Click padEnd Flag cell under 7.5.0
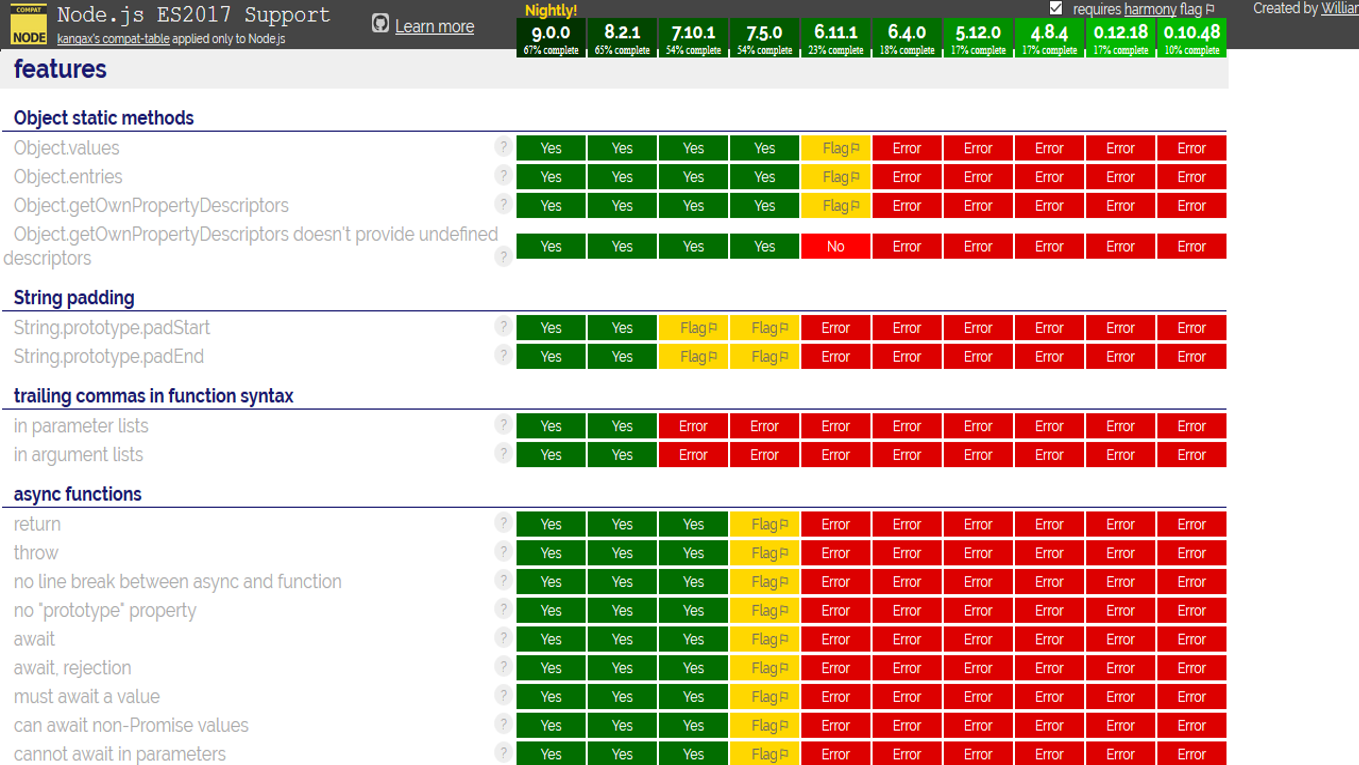 pos(764,357)
